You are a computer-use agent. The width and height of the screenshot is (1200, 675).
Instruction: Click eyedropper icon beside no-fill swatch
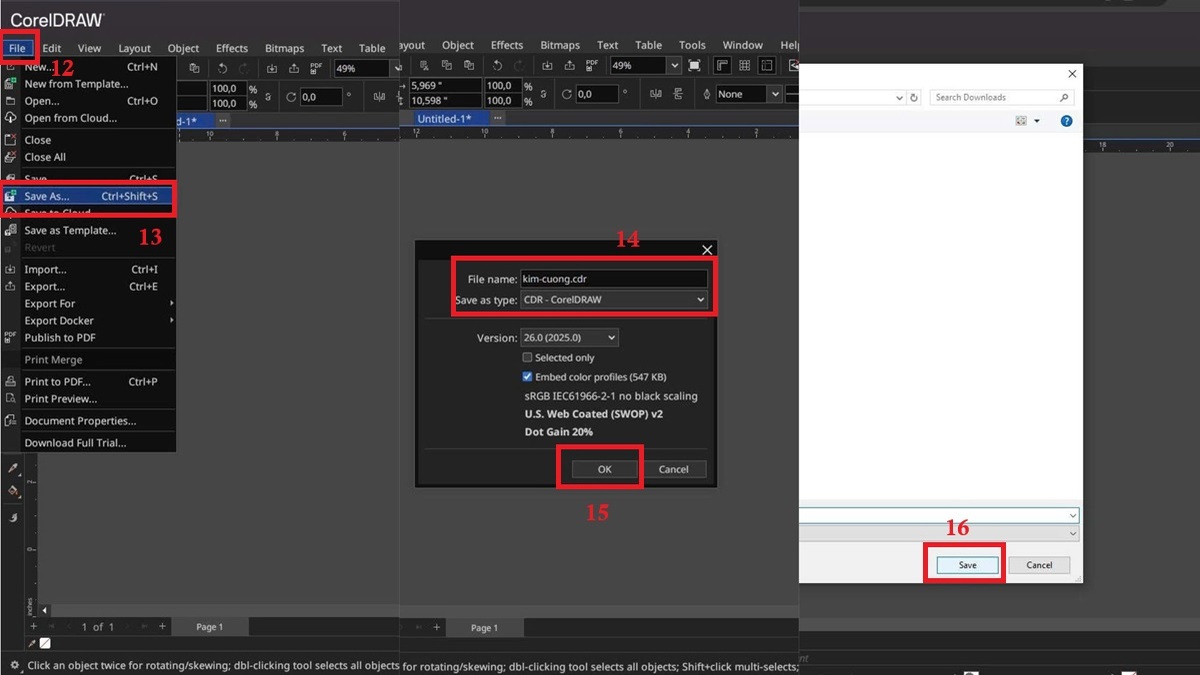click(32, 644)
